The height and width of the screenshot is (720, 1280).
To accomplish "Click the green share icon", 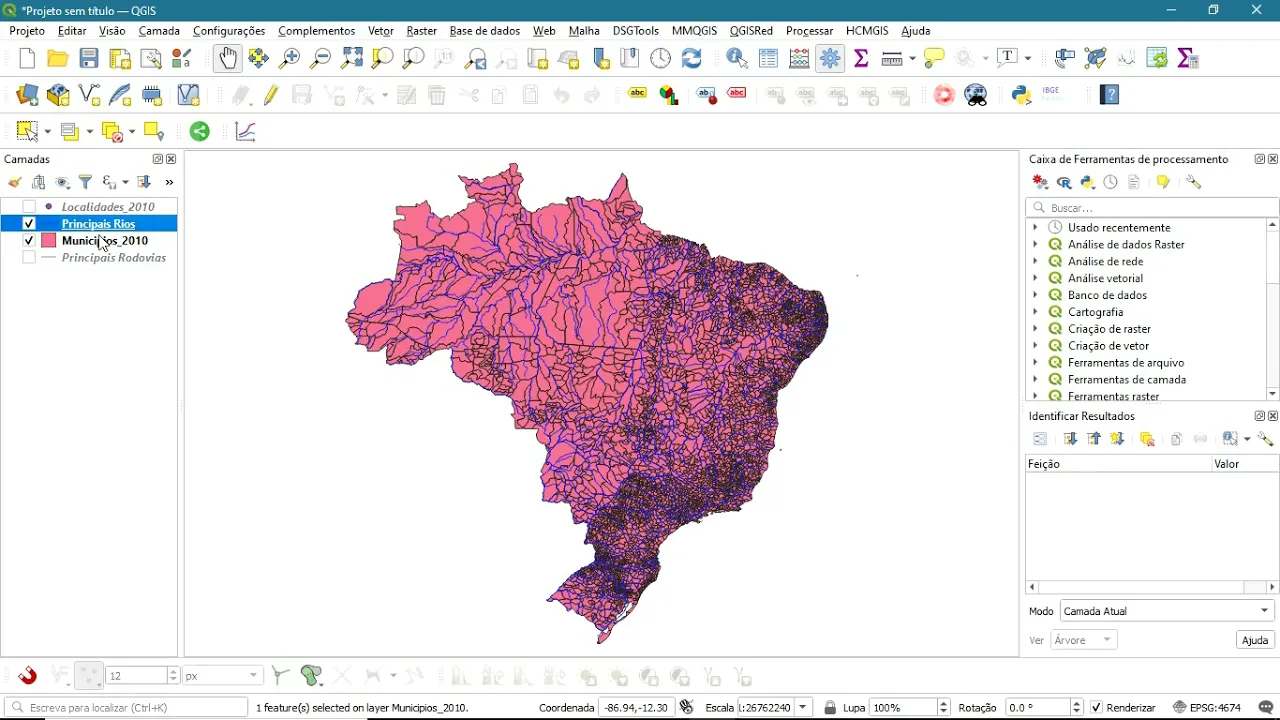I will pos(200,131).
